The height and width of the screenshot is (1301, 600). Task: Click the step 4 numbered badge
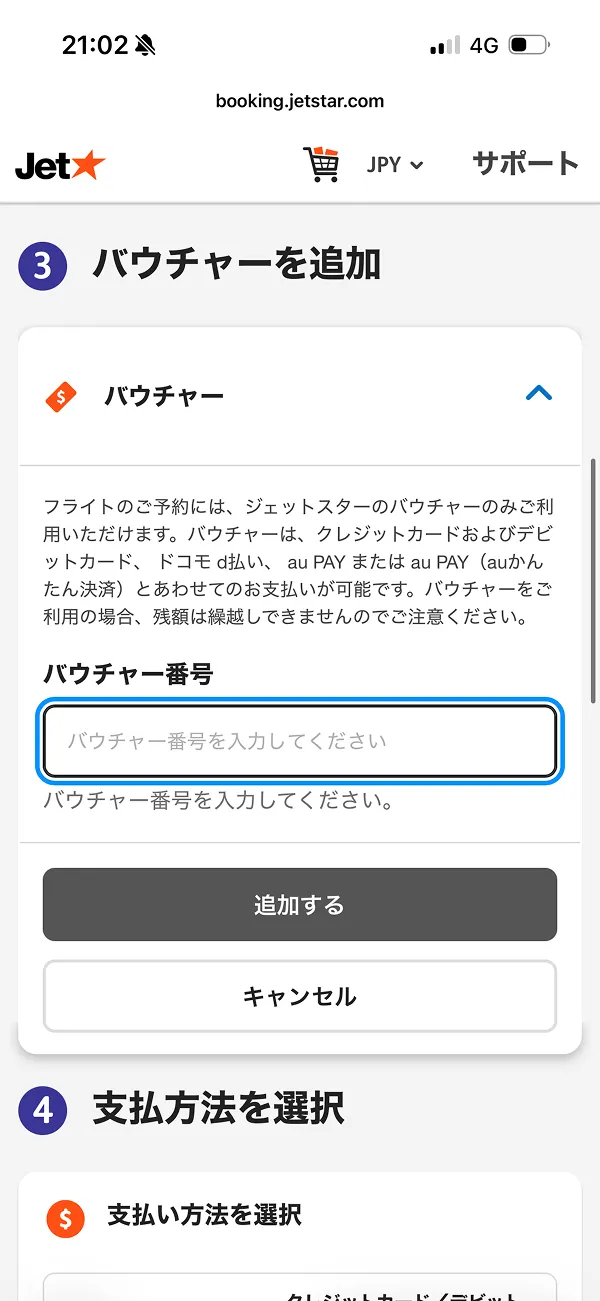[41, 1108]
